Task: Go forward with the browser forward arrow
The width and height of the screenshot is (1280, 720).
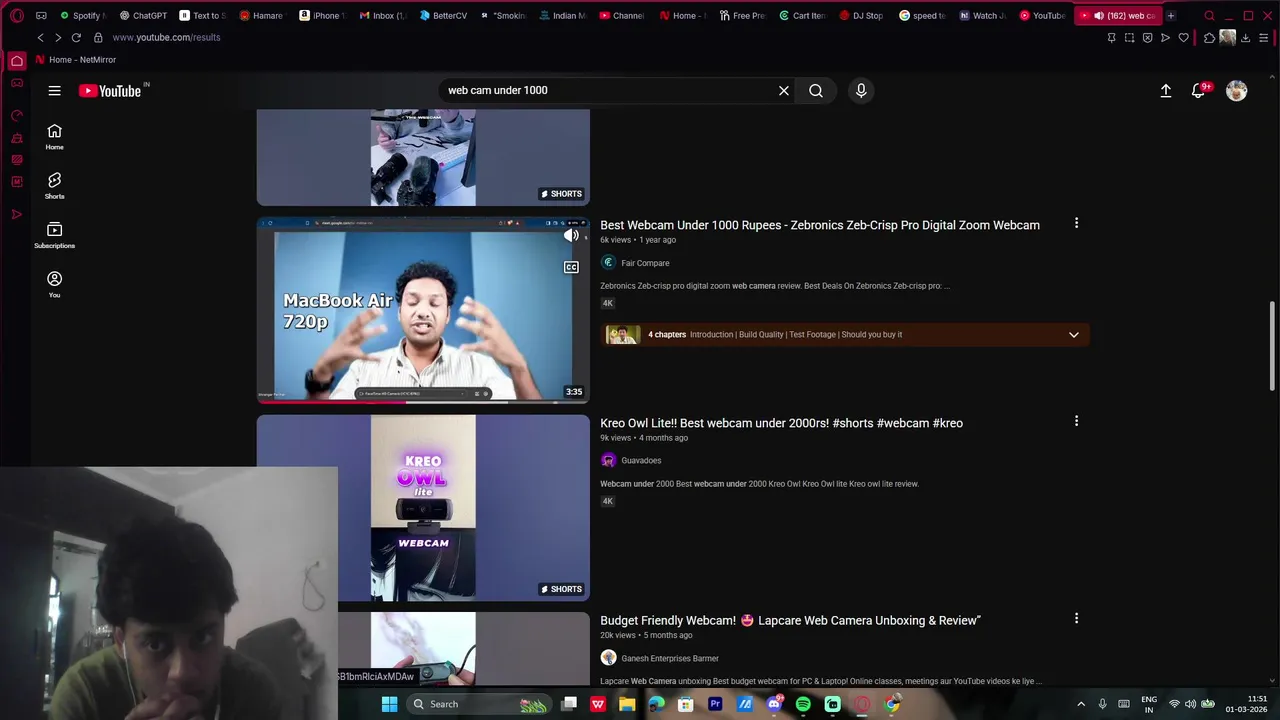Action: tap(58, 37)
